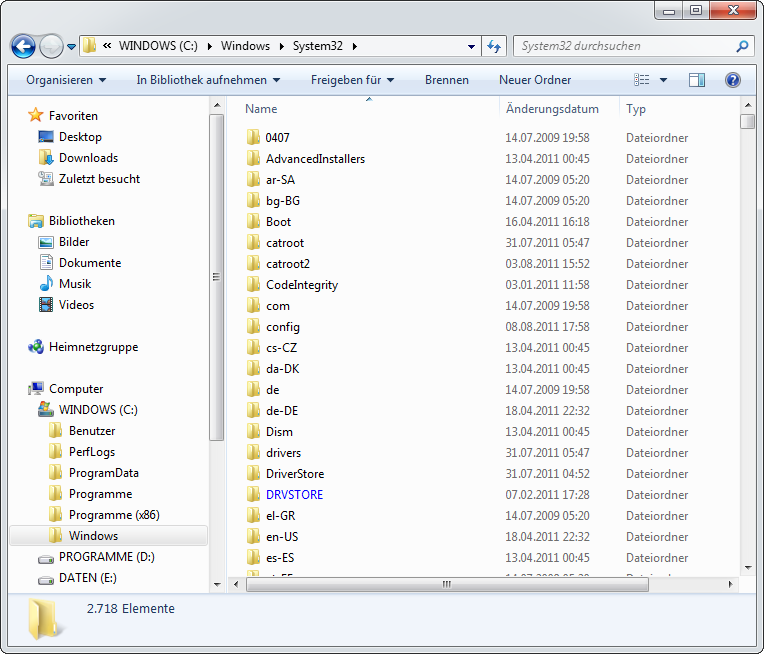Select the PROGRAMME (D:) drive
764x654 pixels.
pyautogui.click(x=107, y=556)
